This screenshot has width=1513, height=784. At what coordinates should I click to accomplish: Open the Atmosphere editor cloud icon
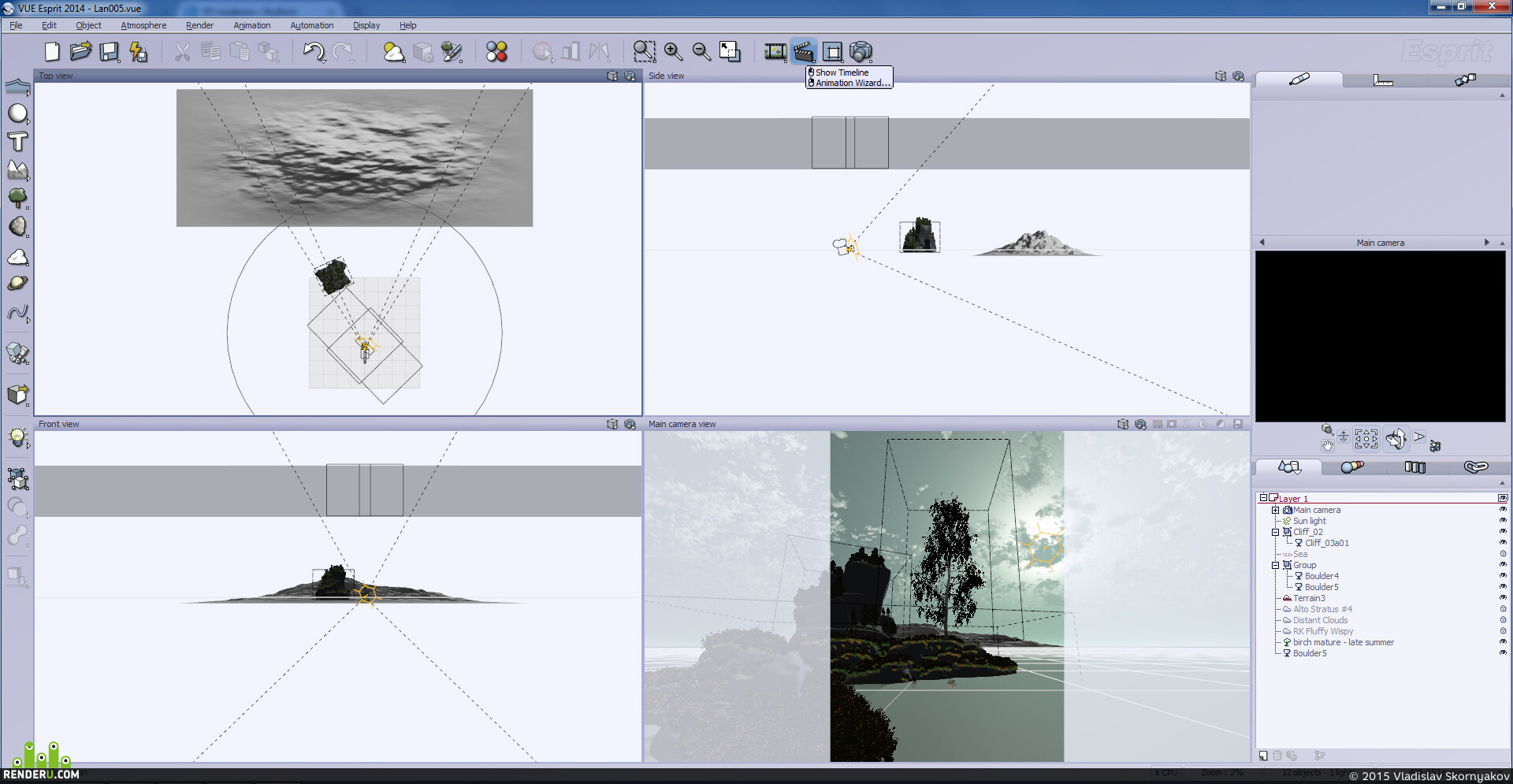(393, 52)
